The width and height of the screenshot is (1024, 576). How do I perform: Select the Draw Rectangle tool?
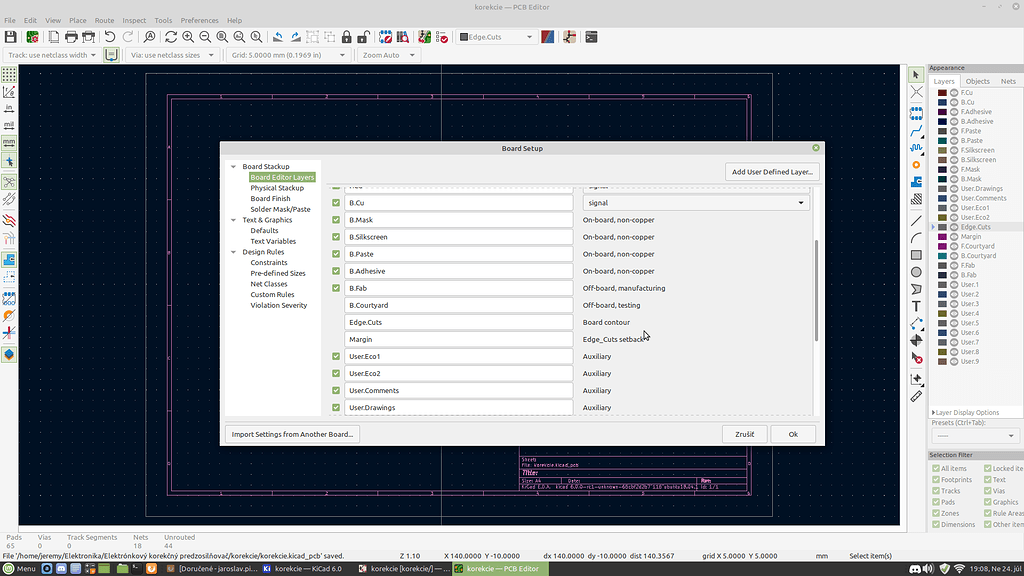pyautogui.click(x=917, y=255)
